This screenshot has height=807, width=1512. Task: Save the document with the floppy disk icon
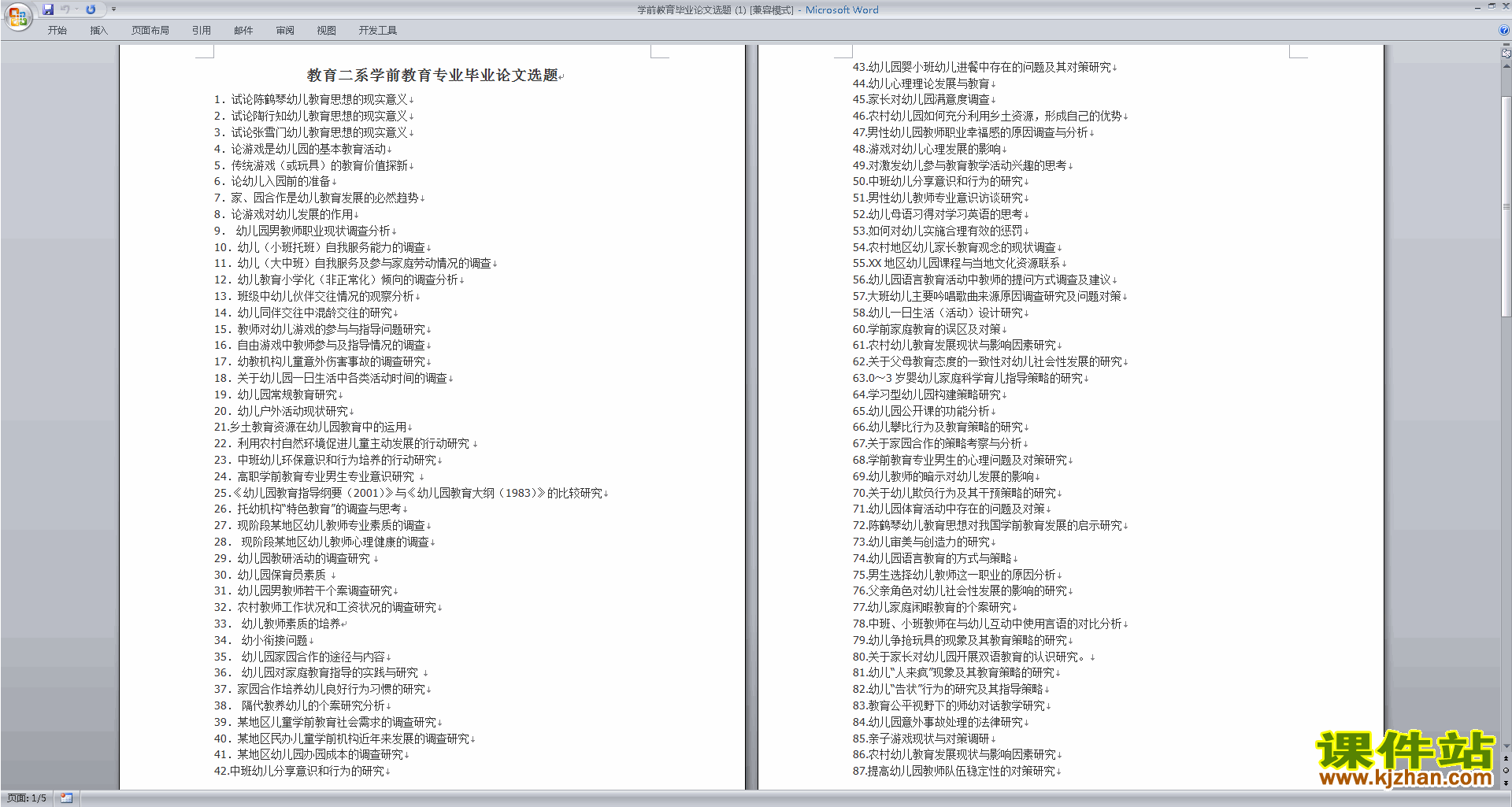48,9
